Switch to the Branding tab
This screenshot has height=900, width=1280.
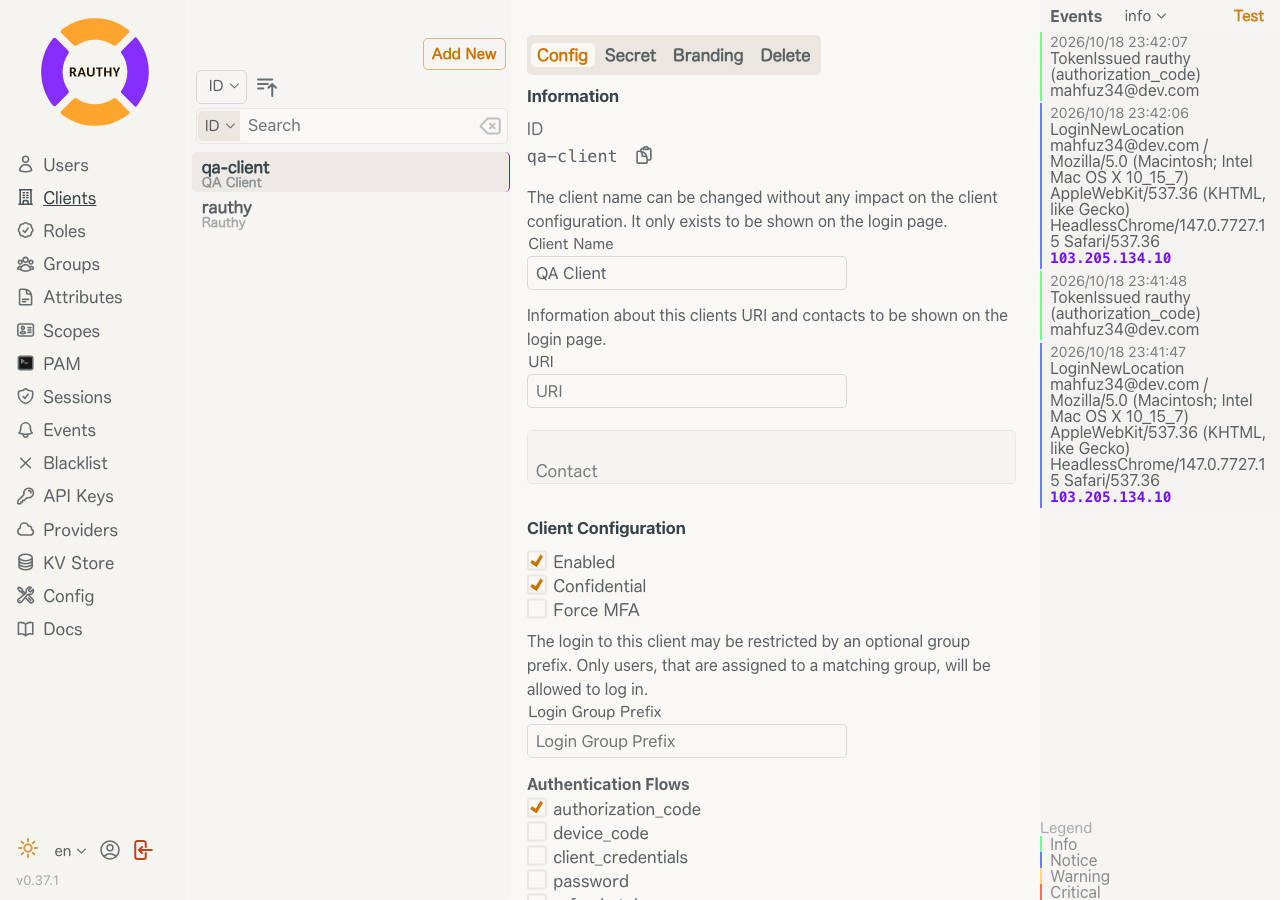pos(708,55)
